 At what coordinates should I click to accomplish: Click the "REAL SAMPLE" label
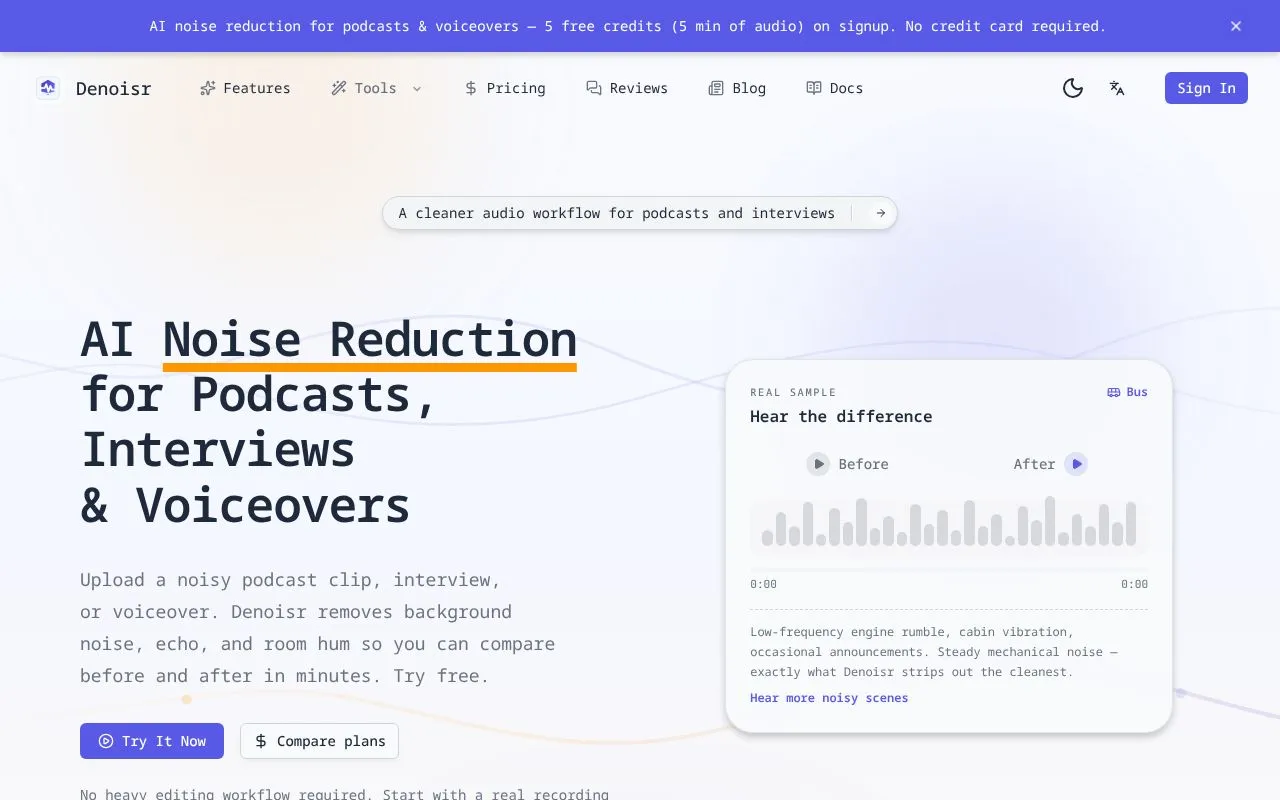[x=793, y=392]
